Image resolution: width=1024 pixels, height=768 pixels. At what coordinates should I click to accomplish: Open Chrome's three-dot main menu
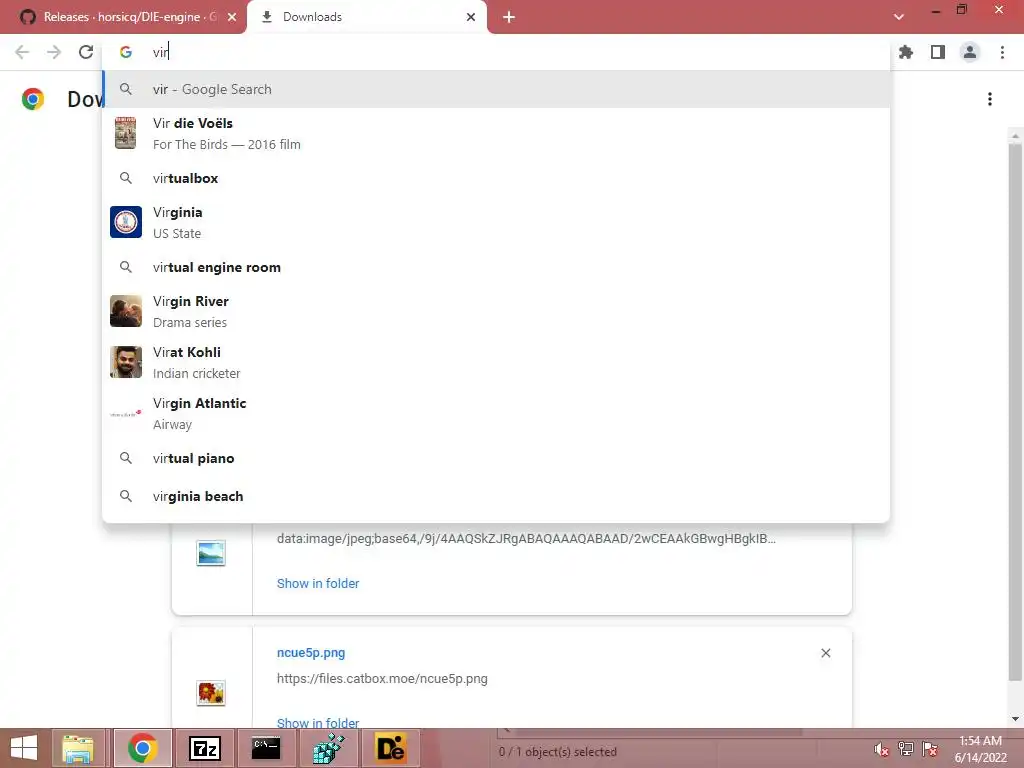pos(1002,52)
